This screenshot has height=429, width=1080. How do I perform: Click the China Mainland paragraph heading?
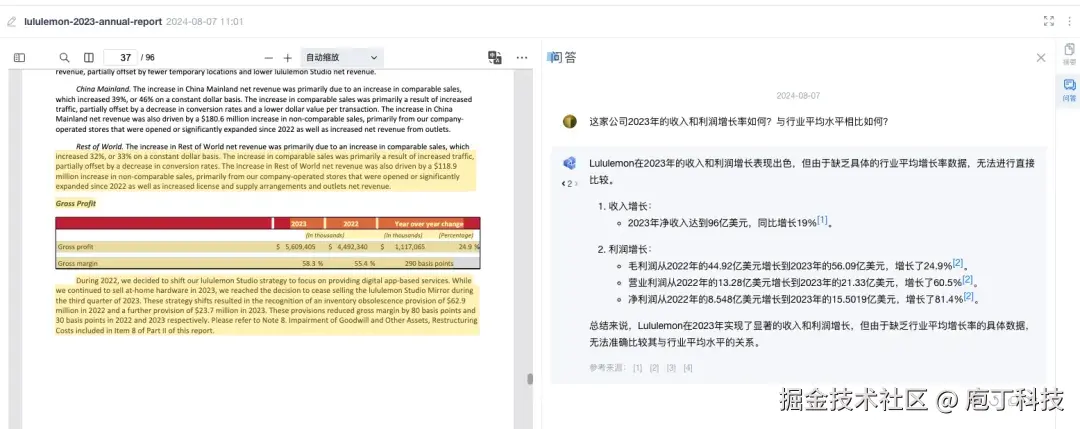click(x=103, y=90)
